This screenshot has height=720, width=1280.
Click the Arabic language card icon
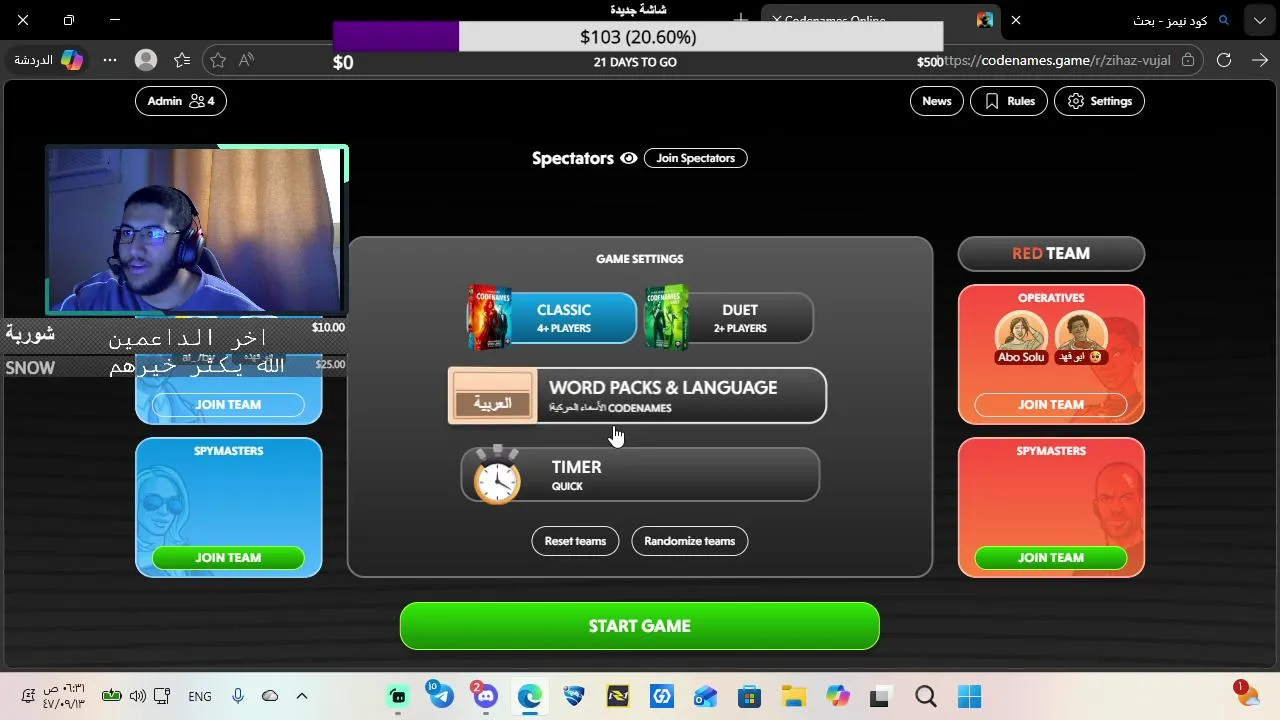492,396
